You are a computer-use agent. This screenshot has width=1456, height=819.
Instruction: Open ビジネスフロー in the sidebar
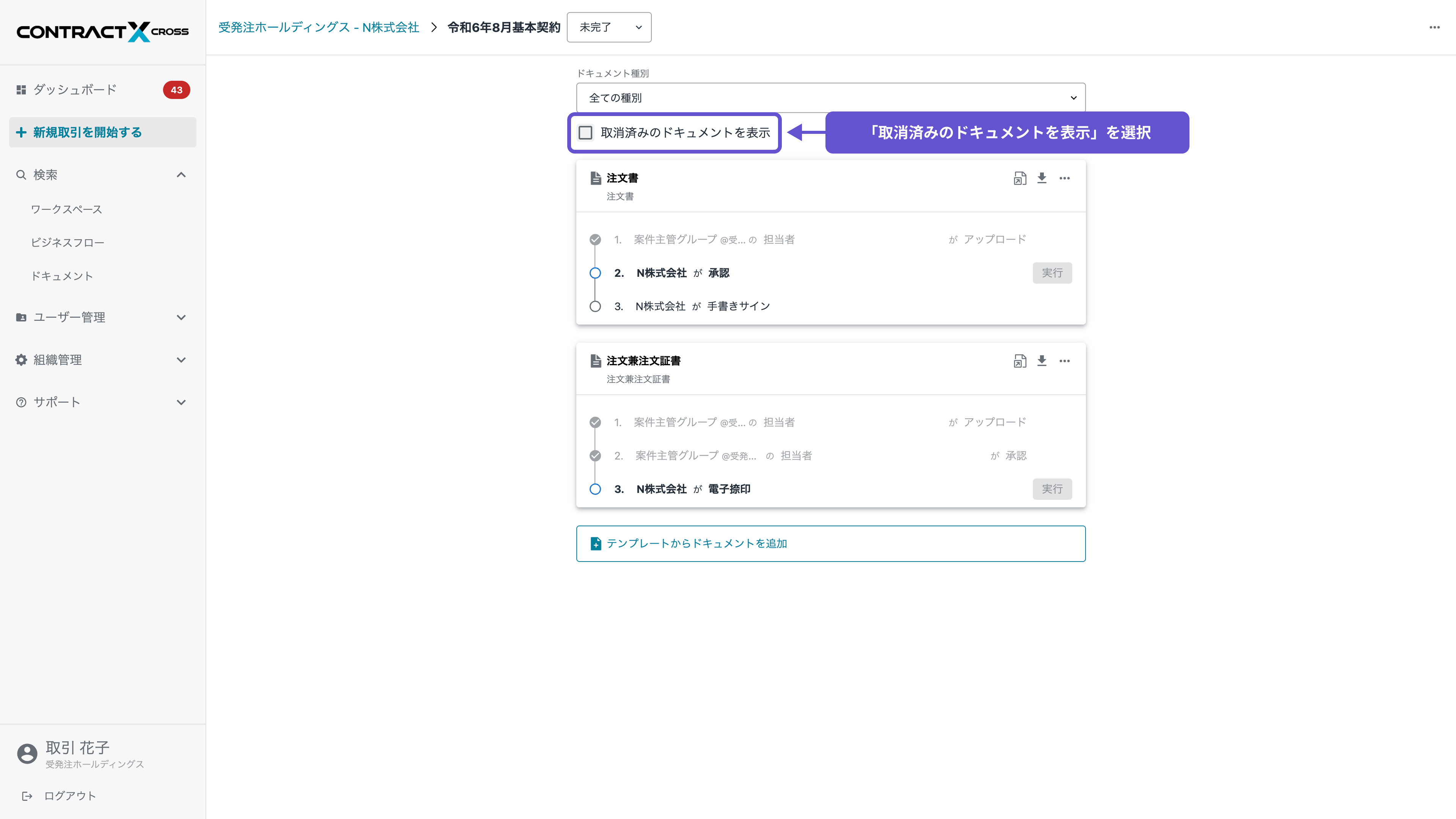[68, 242]
